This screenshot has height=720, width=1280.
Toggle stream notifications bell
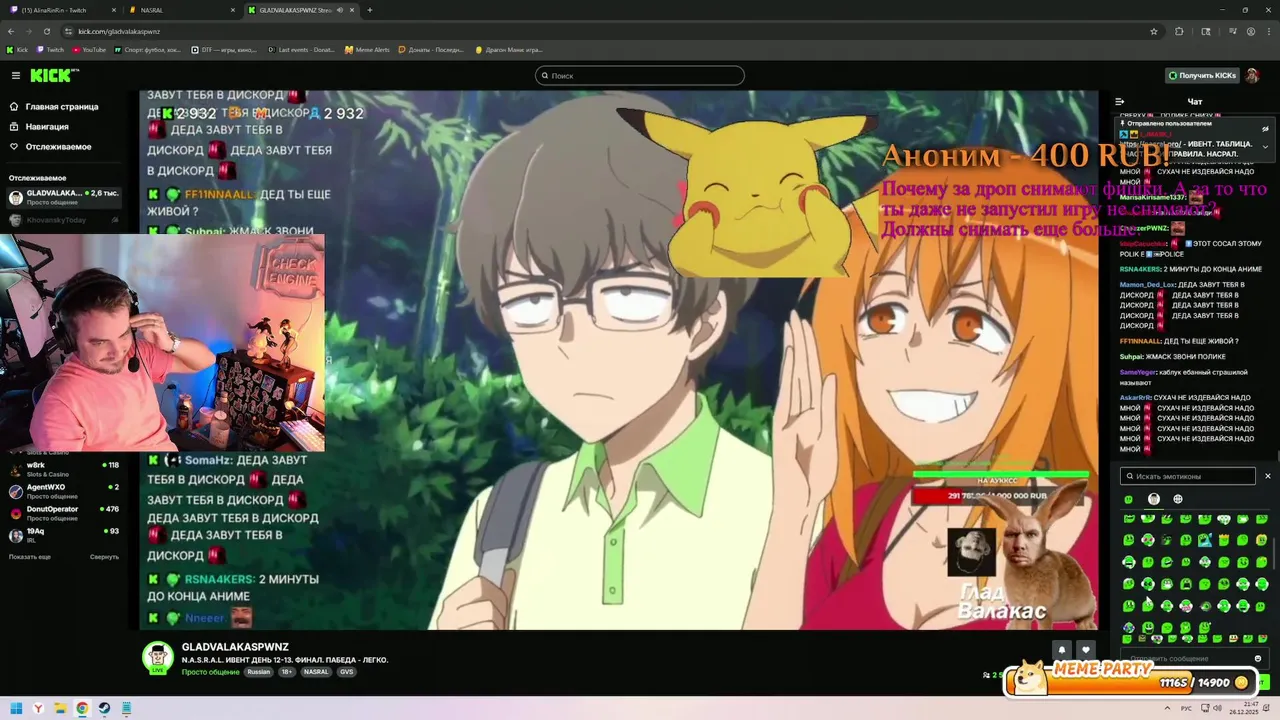pos(1062,649)
